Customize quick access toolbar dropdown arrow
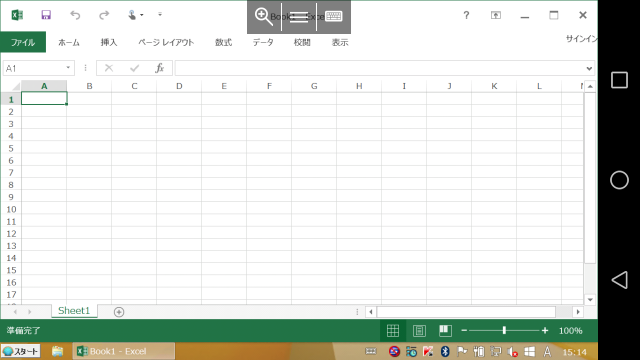 tap(160, 15)
